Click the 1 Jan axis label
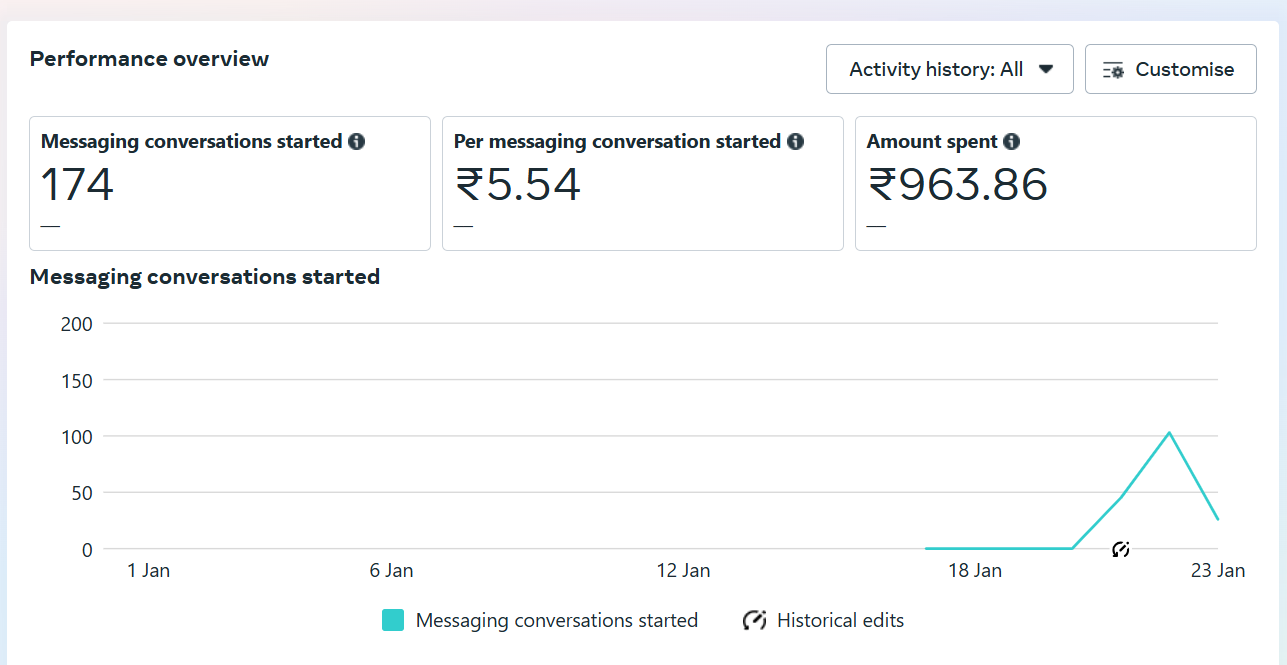The height and width of the screenshot is (665, 1287). pos(148,571)
